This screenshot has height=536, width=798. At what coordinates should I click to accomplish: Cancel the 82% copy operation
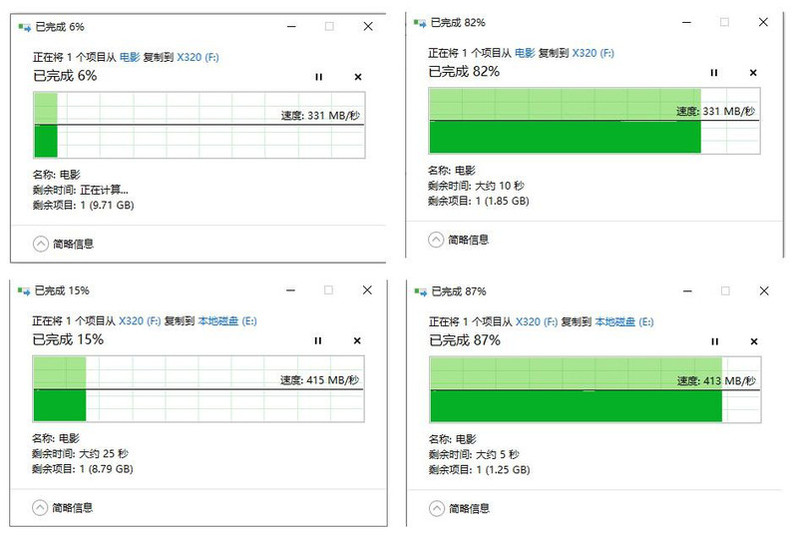(x=753, y=73)
